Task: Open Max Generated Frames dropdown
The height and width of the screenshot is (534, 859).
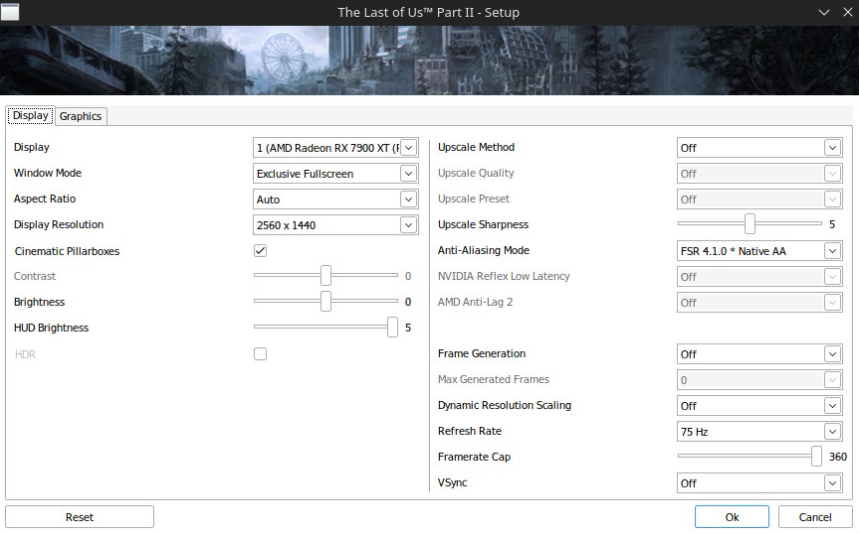Action: point(760,380)
